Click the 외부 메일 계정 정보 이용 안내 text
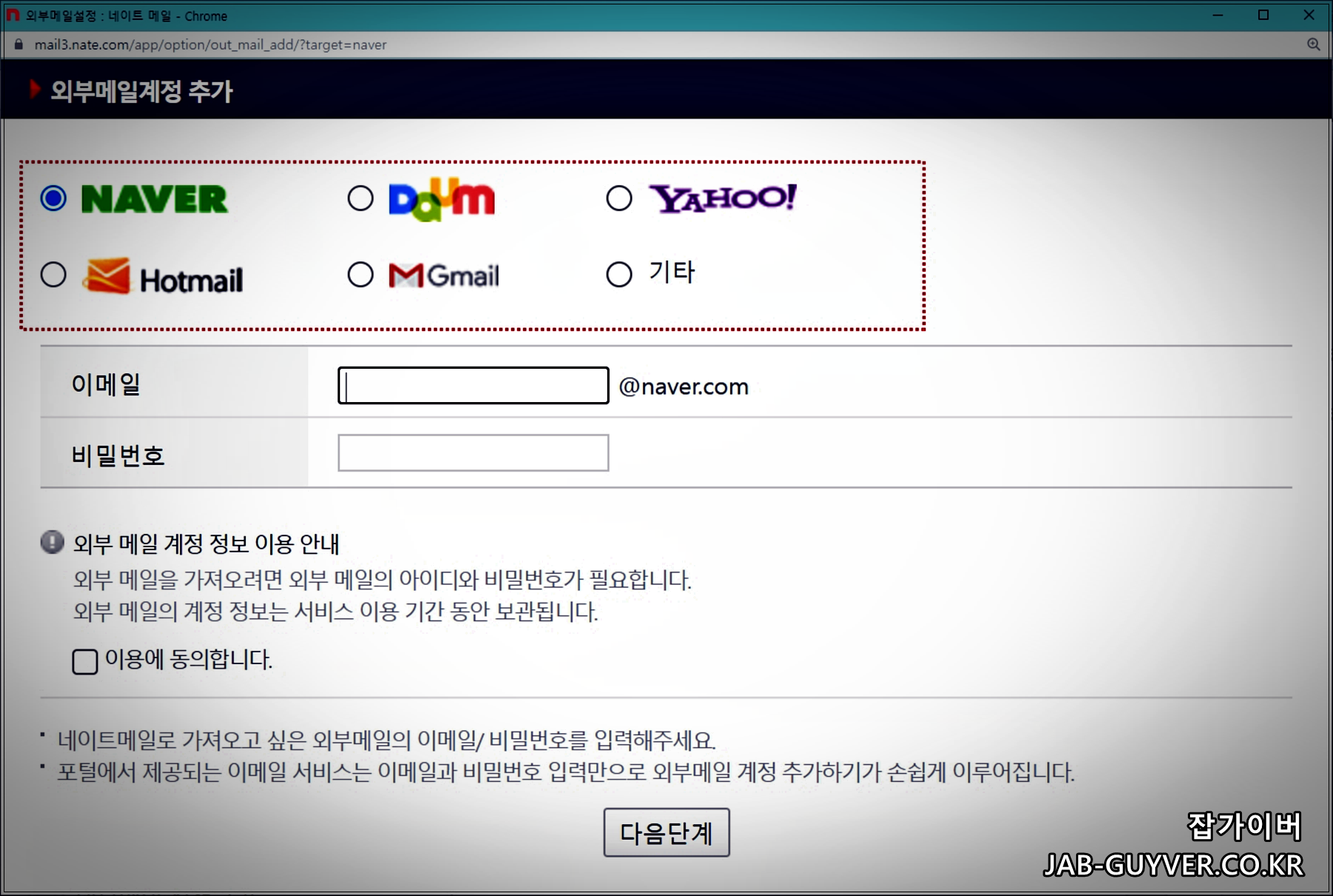 click(206, 544)
